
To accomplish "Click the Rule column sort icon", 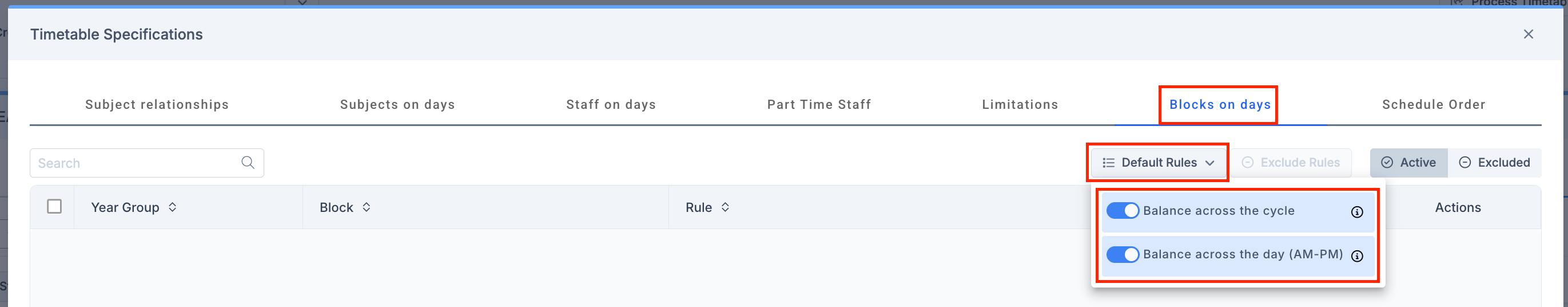I will click(725, 207).
